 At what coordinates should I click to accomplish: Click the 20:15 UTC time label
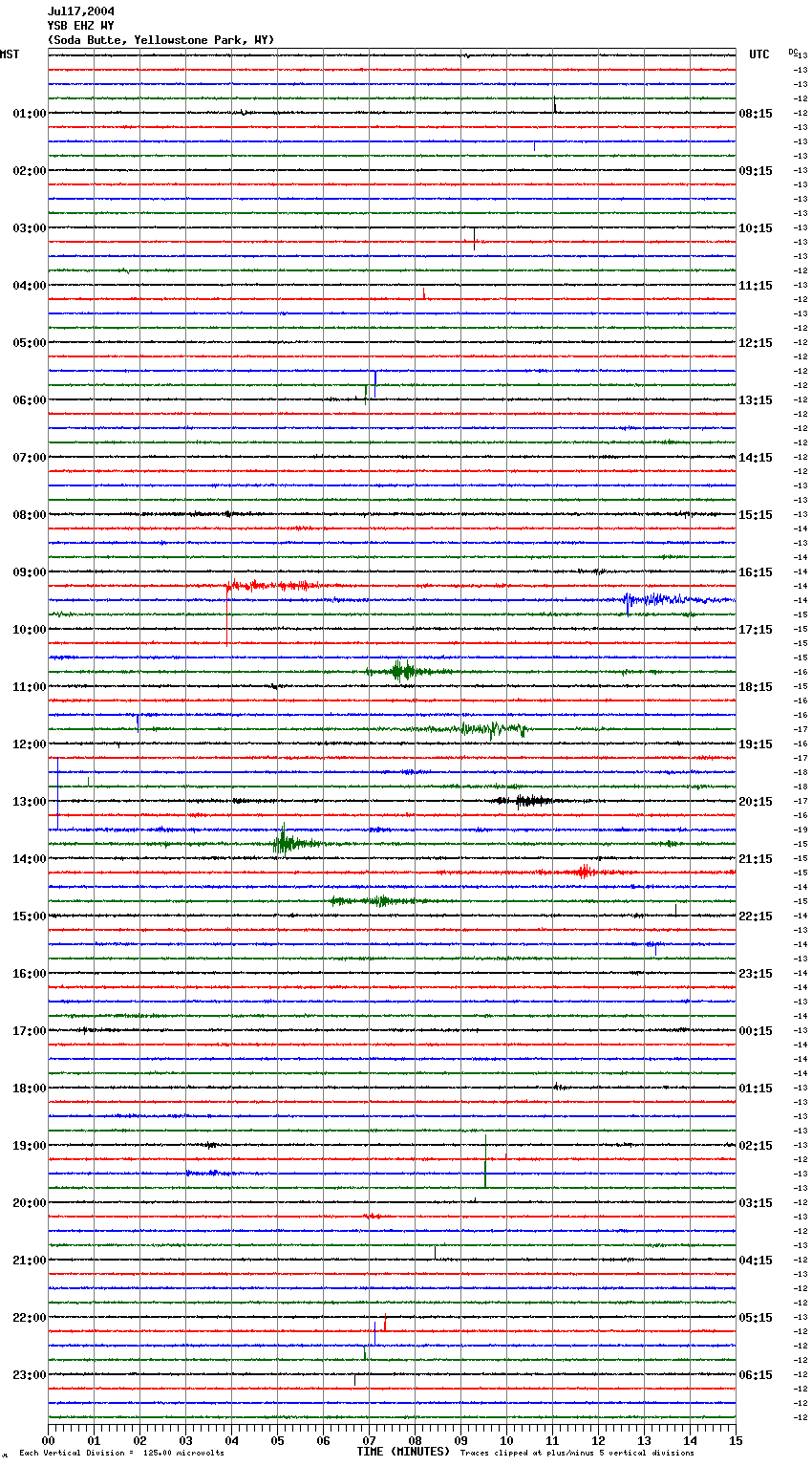click(x=756, y=802)
